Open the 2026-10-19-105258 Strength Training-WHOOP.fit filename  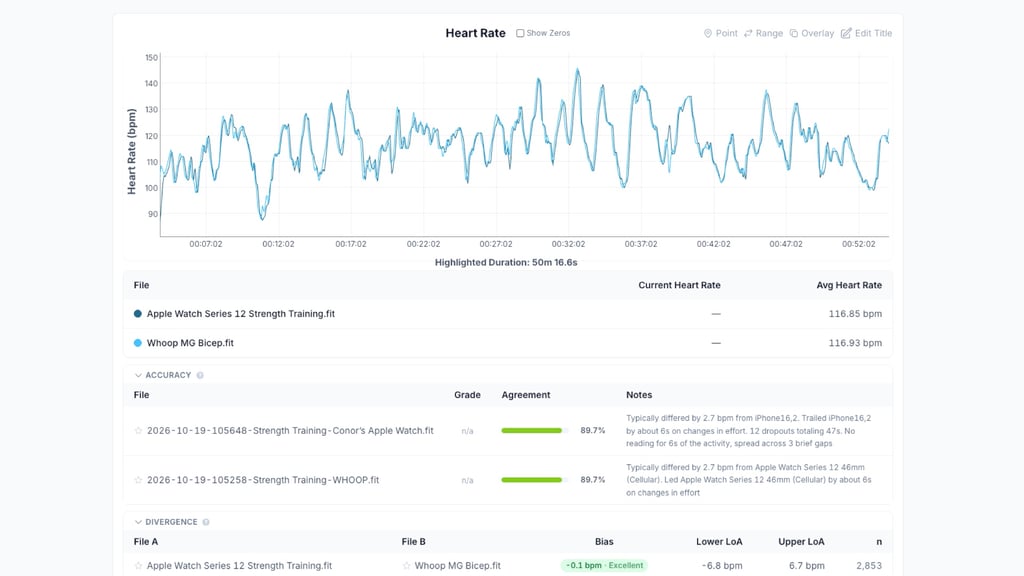point(263,480)
